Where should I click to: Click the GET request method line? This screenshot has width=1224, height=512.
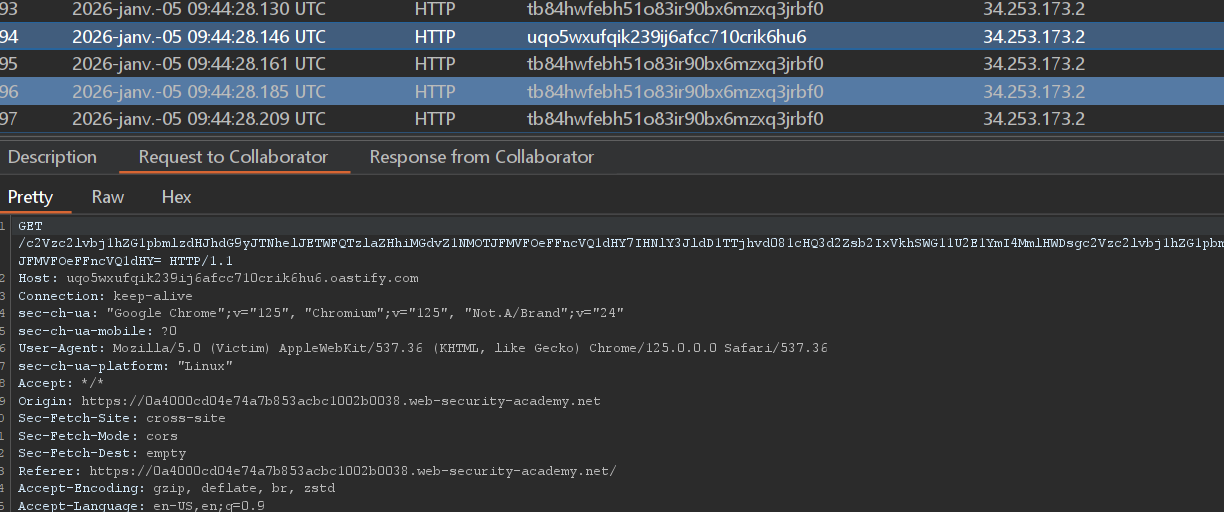click(30, 227)
